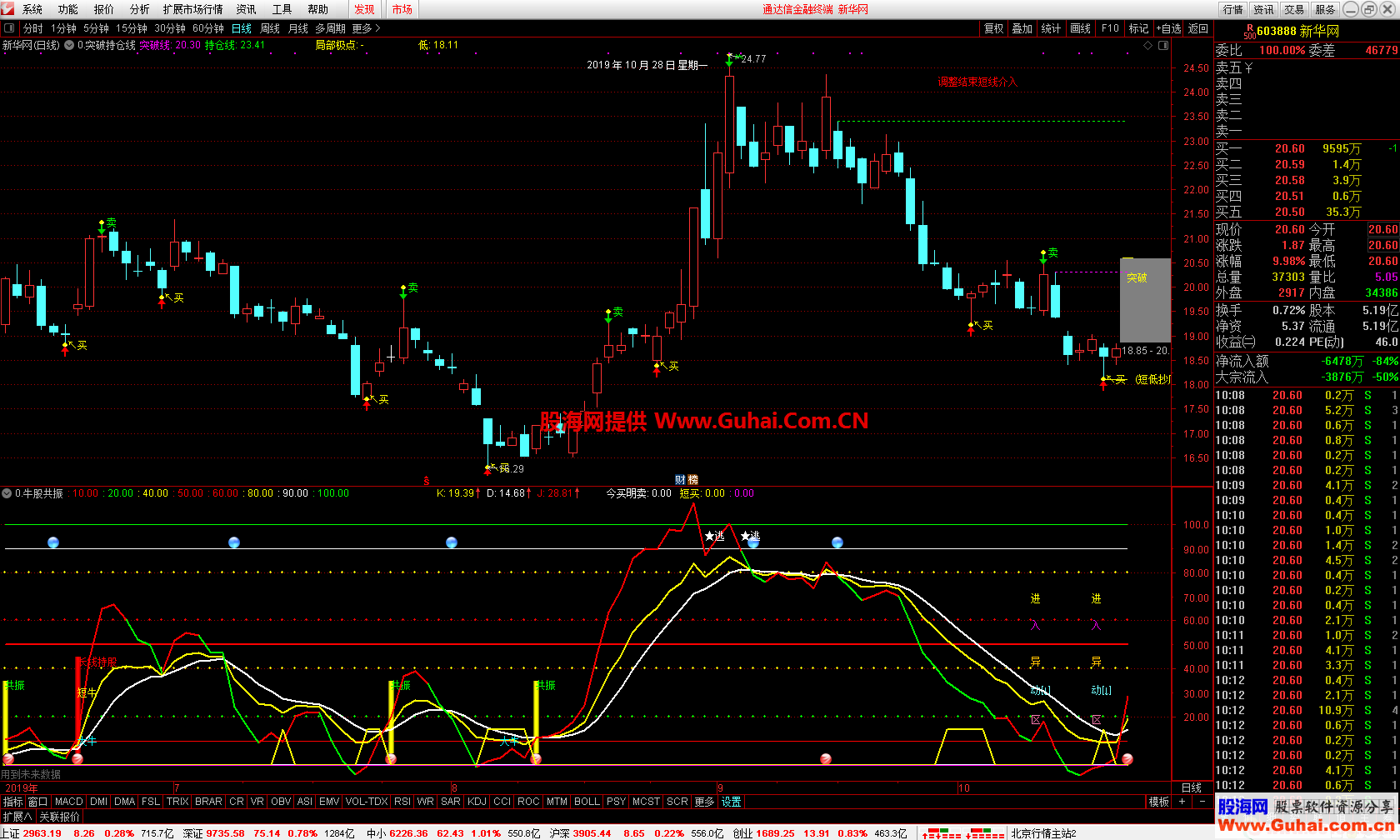Switch to 60分钟 period

pos(207,28)
